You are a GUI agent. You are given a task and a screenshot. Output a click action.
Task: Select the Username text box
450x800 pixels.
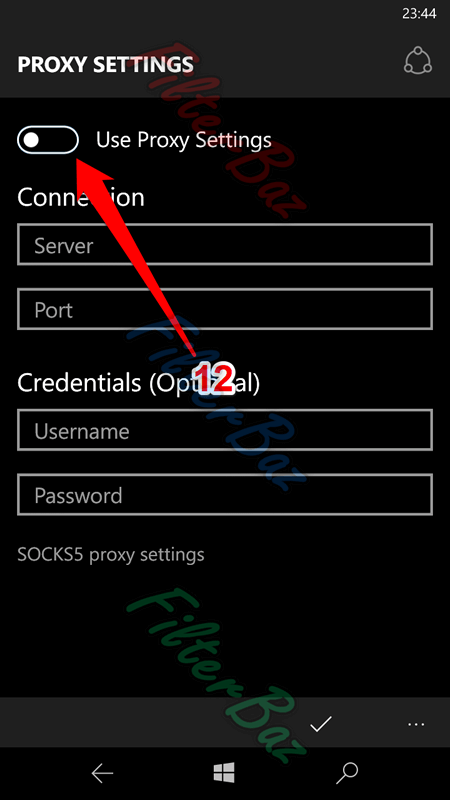pos(225,430)
